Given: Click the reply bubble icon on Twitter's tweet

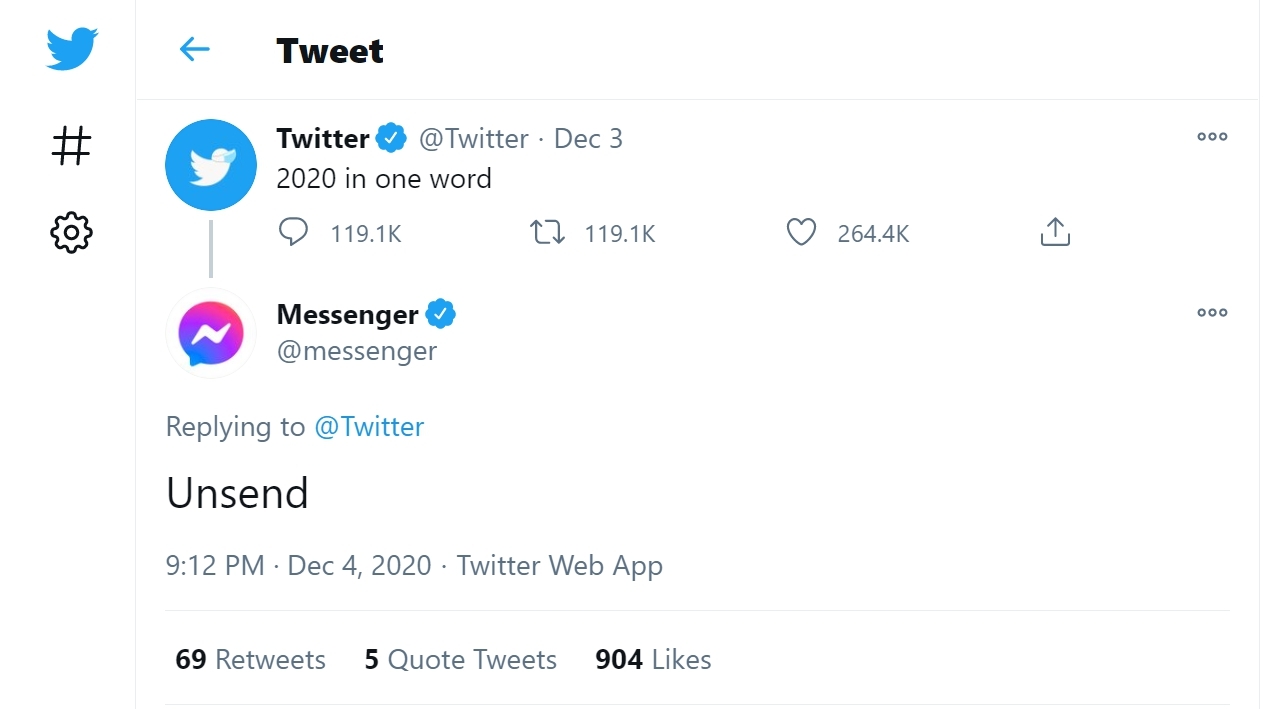Looking at the screenshot, I should point(293,233).
